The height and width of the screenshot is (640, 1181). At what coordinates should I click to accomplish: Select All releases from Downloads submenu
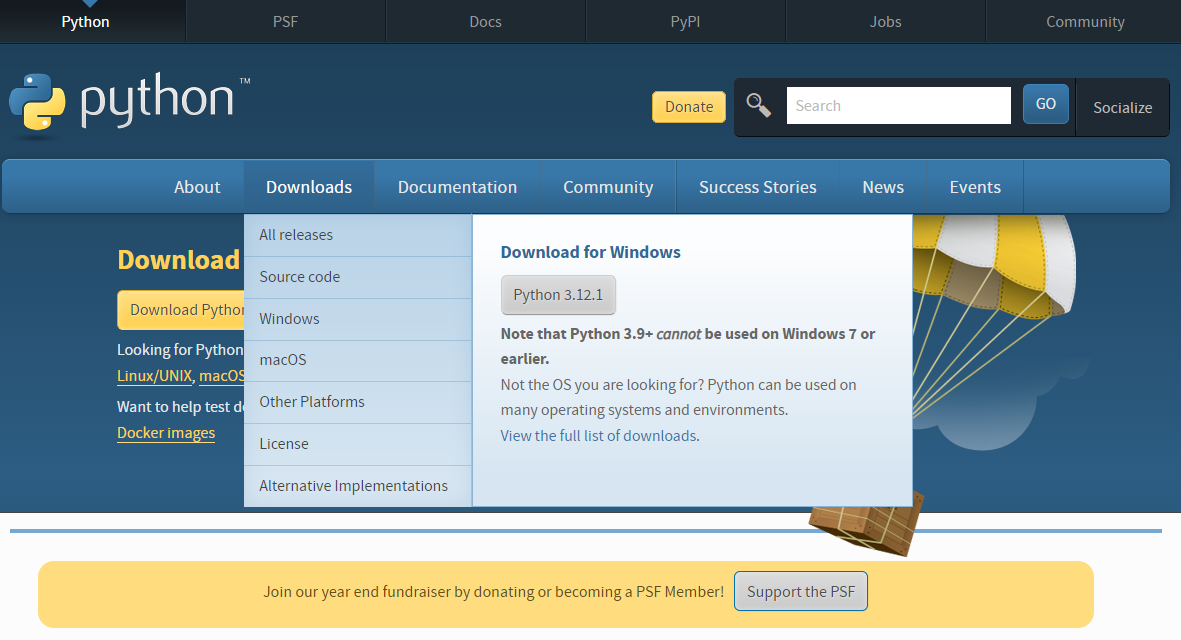[358, 235]
